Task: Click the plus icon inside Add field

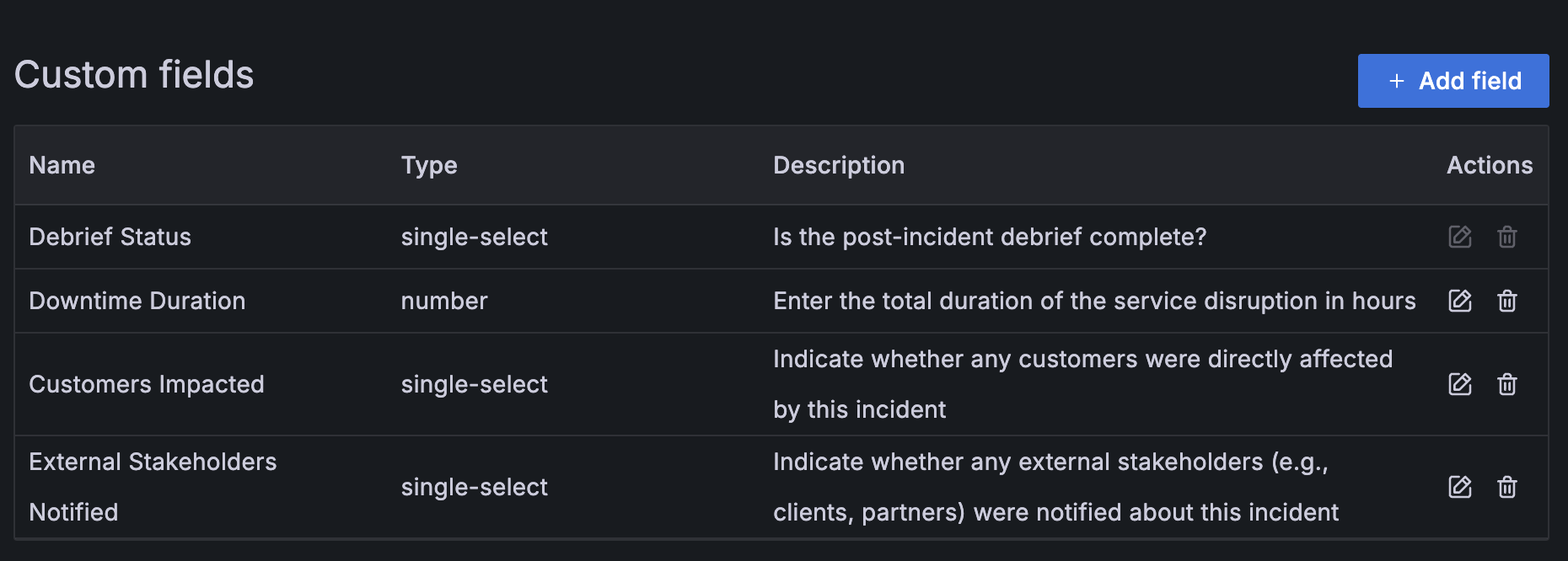Action: pyautogui.click(x=1395, y=81)
